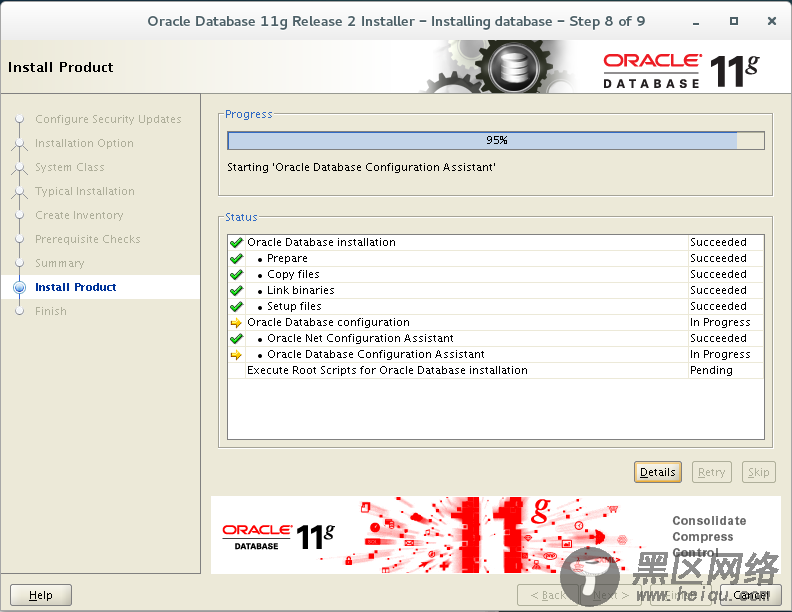Click green checkmark for Oracle Database installation

point(236,242)
